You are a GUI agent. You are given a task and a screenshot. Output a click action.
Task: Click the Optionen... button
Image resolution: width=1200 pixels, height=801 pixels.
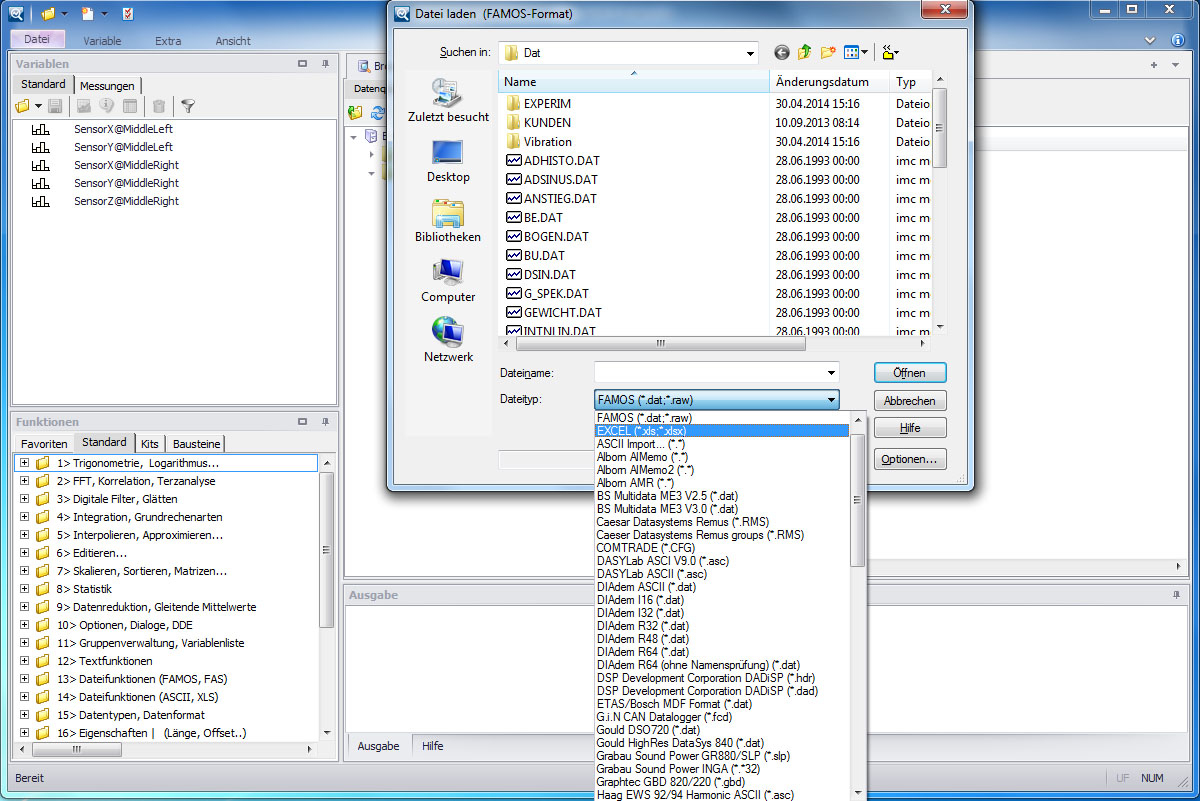pyautogui.click(x=909, y=460)
